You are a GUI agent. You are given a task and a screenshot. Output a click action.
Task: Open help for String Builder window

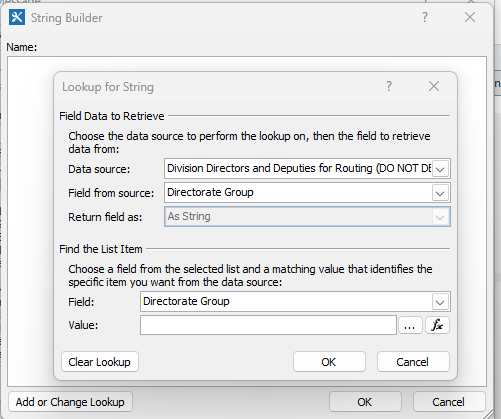click(x=425, y=17)
